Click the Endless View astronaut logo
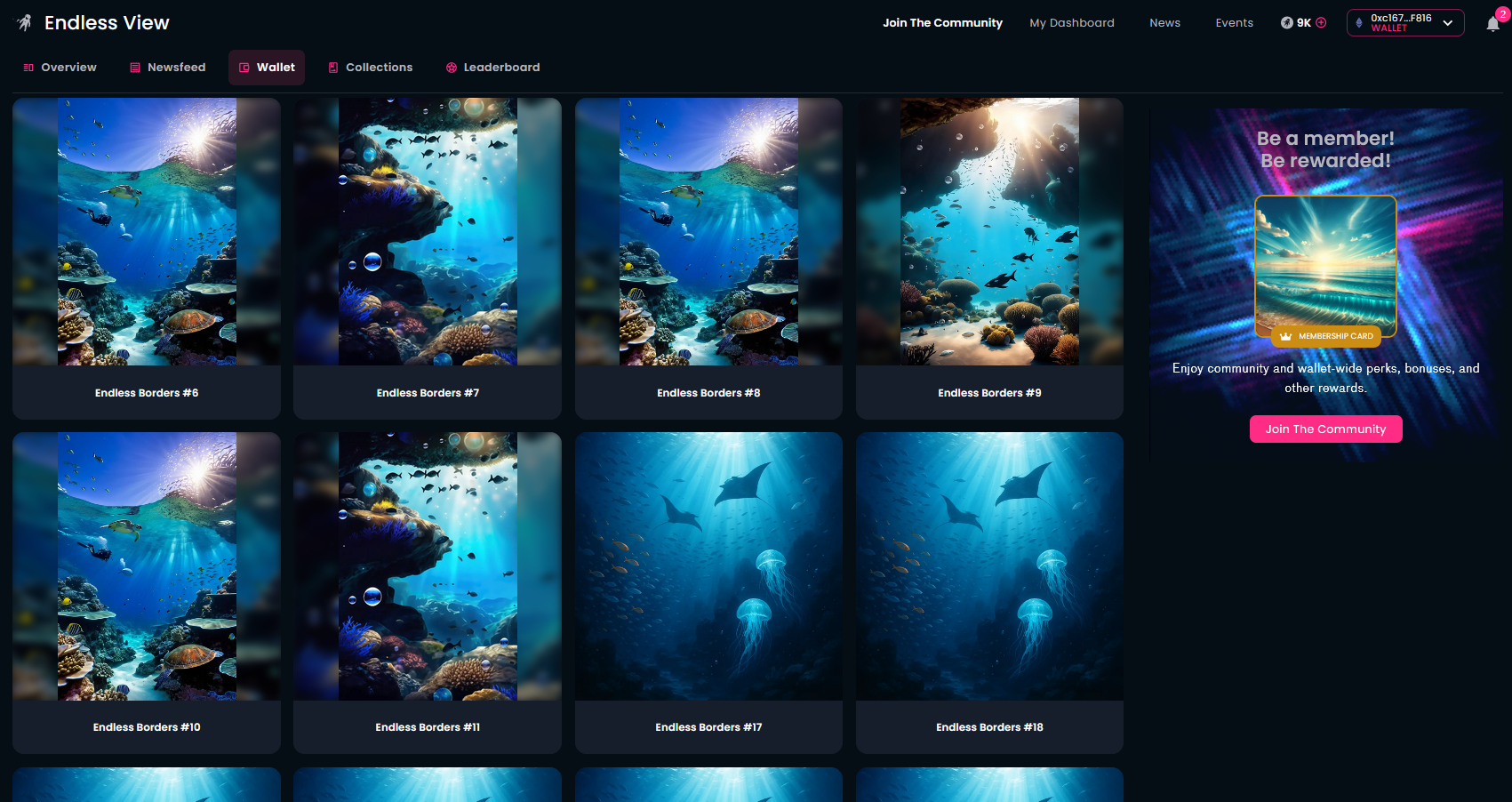 click(25, 23)
